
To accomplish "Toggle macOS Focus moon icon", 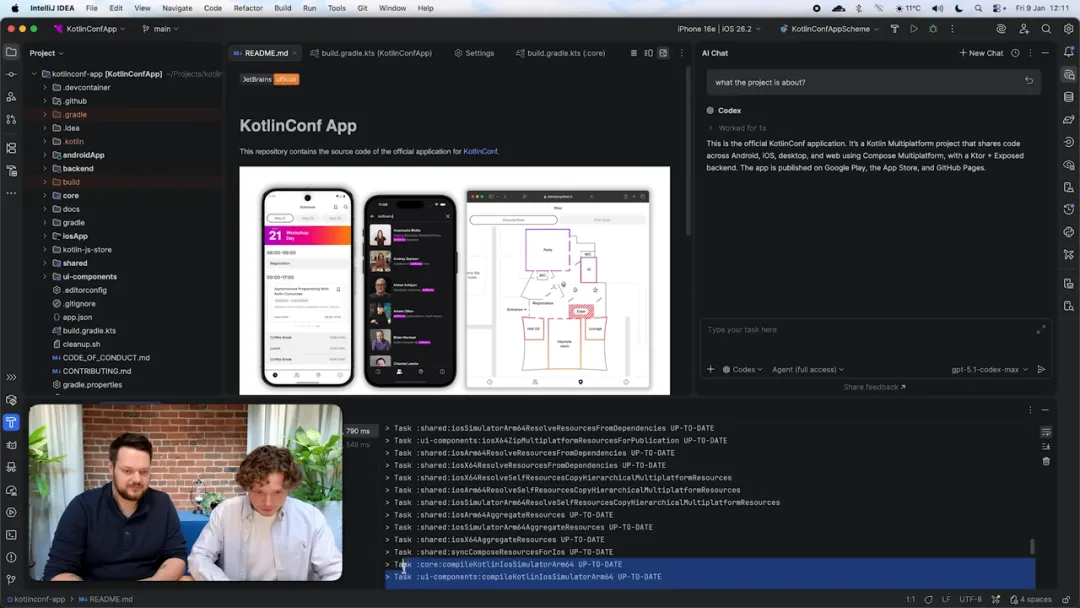I will tap(958, 8).
